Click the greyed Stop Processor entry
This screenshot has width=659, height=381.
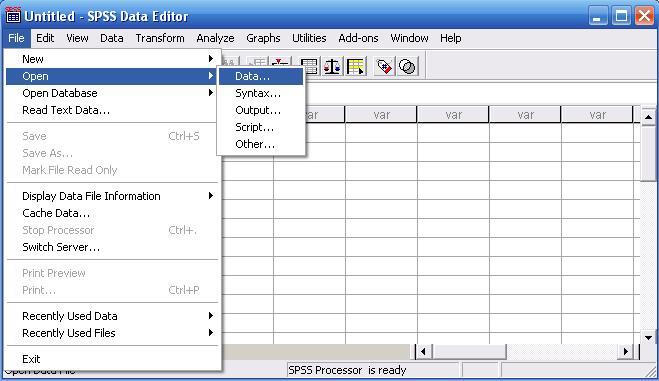112,230
